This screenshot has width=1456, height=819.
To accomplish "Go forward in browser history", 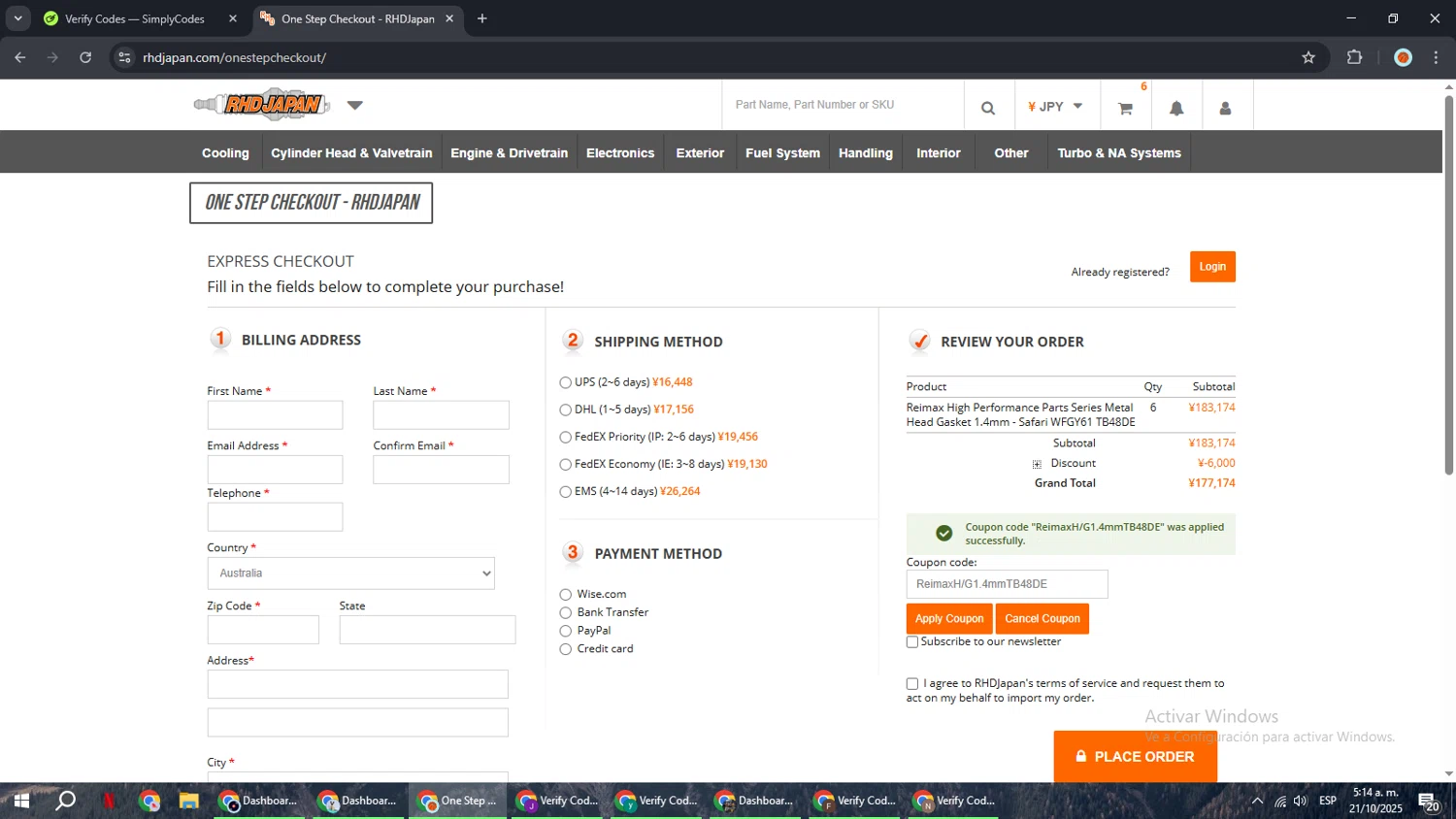I will 52,57.
